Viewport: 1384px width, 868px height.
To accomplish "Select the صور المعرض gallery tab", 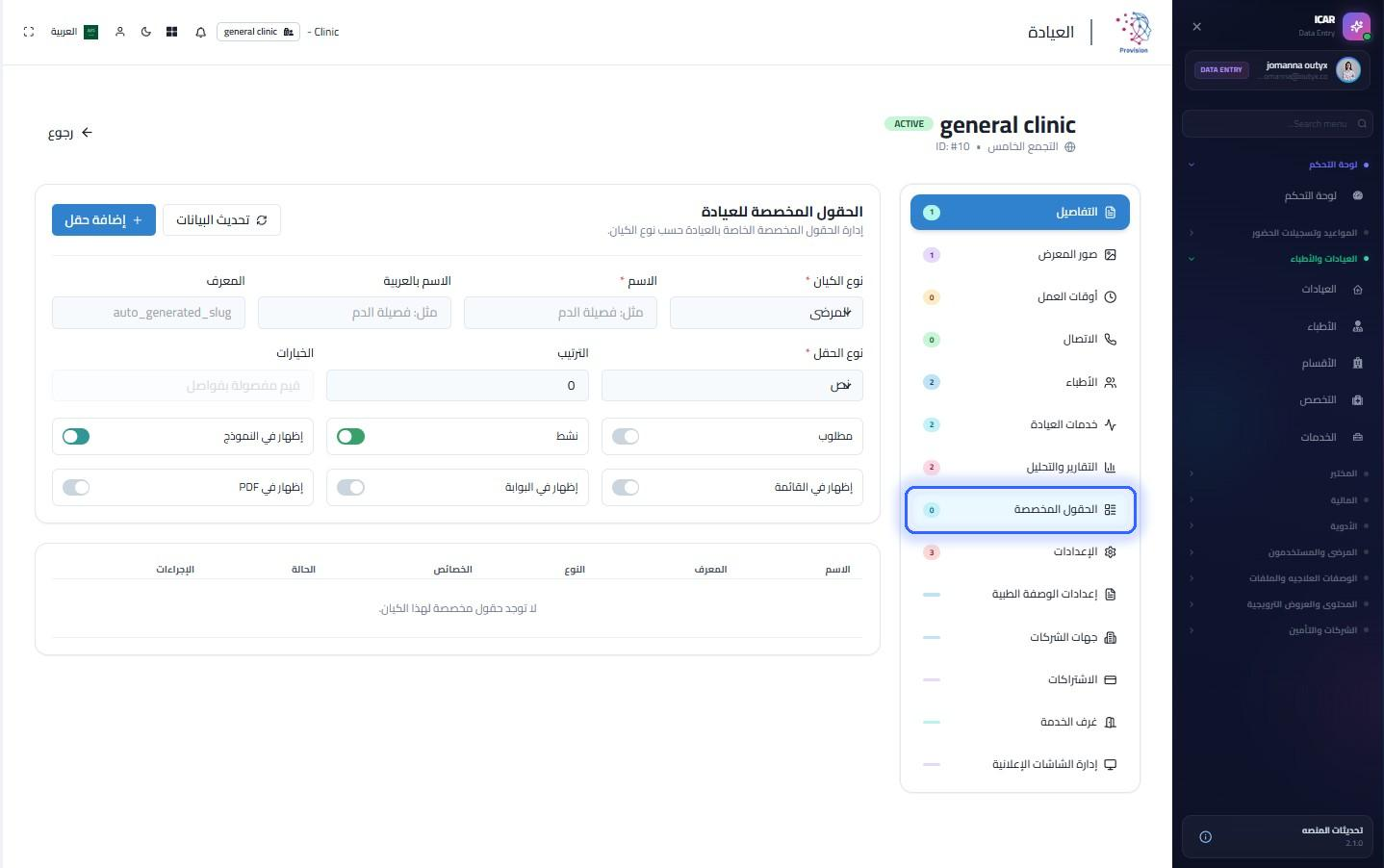I will tap(1020, 255).
